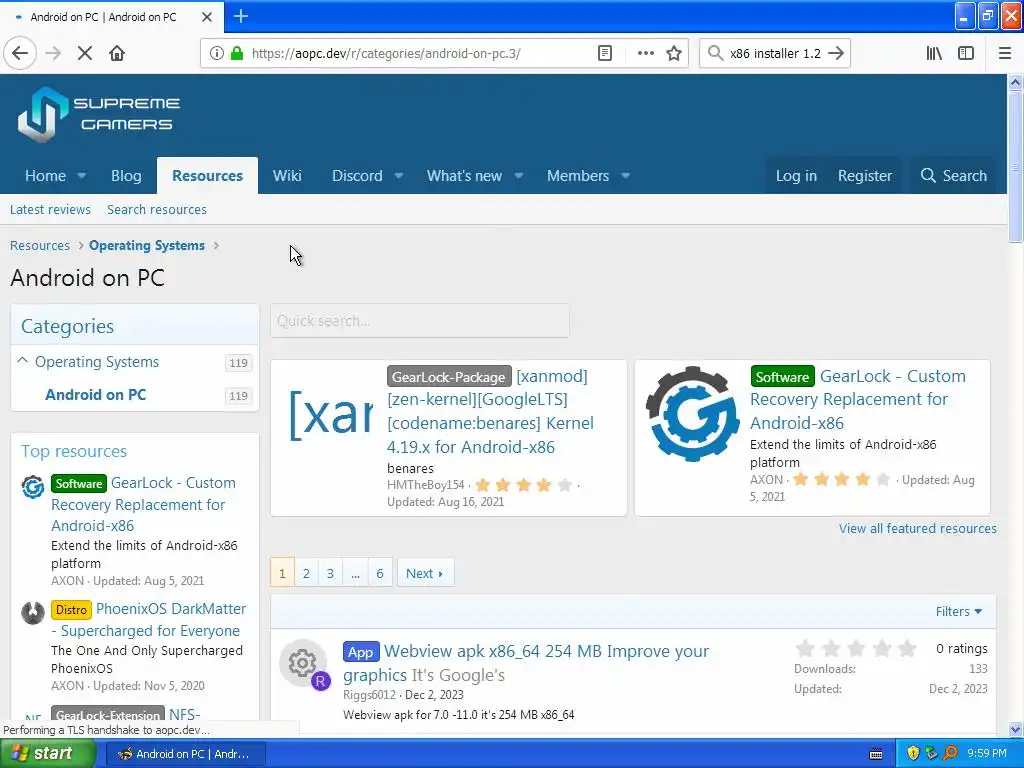Open page actions three-dots menu
The width and height of the screenshot is (1024, 768).
tap(645, 54)
